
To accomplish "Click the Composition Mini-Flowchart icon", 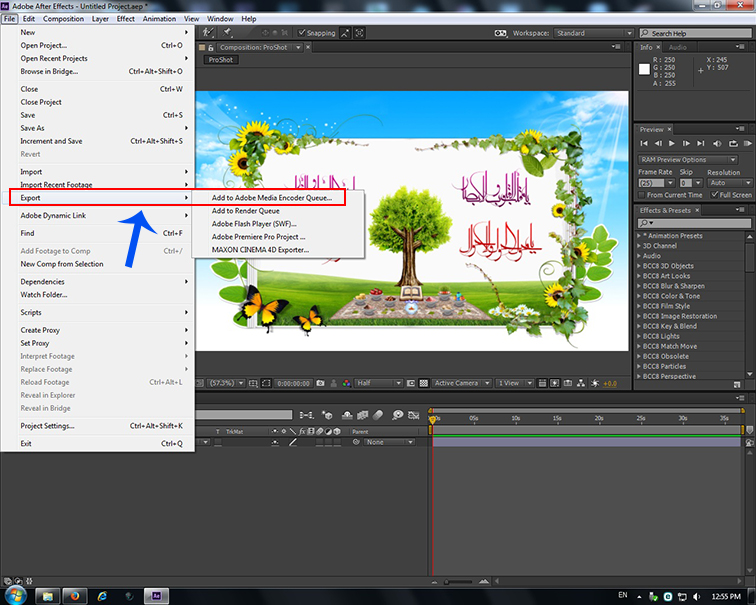I will [x=306, y=415].
